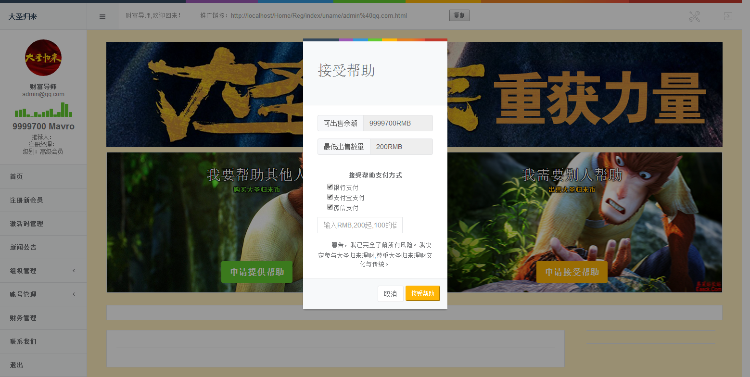Toggle the 支付宝支付 checkbox
Image resolution: width=750 pixels, height=377 pixels.
[330, 197]
